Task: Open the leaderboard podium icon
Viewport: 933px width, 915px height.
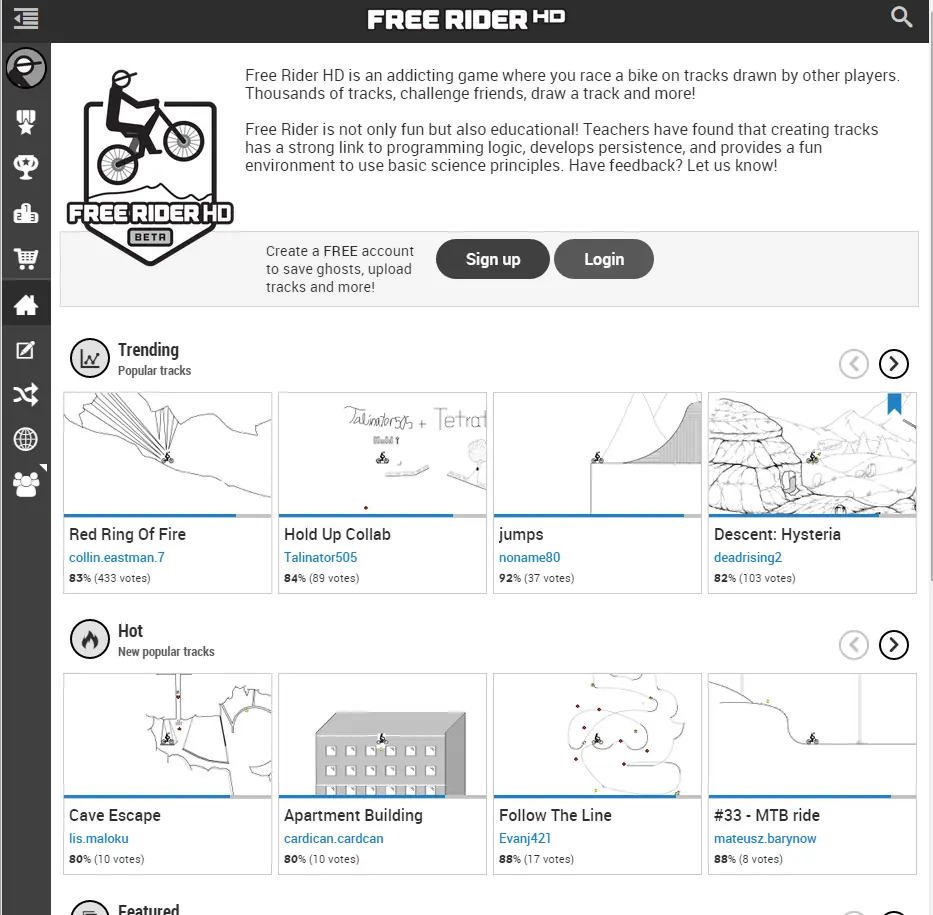Action: point(26,213)
